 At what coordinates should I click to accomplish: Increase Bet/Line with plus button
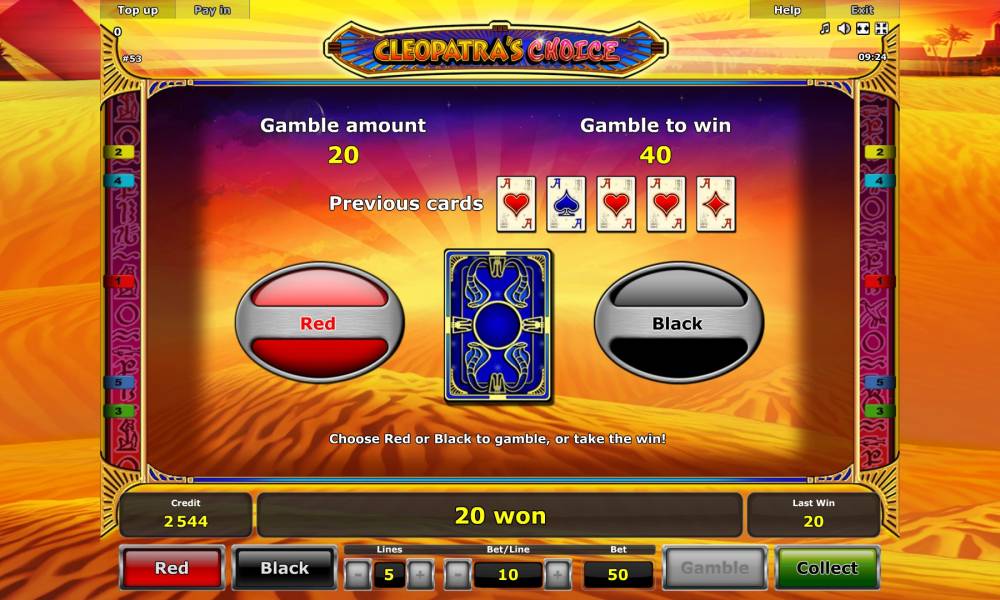tap(557, 574)
